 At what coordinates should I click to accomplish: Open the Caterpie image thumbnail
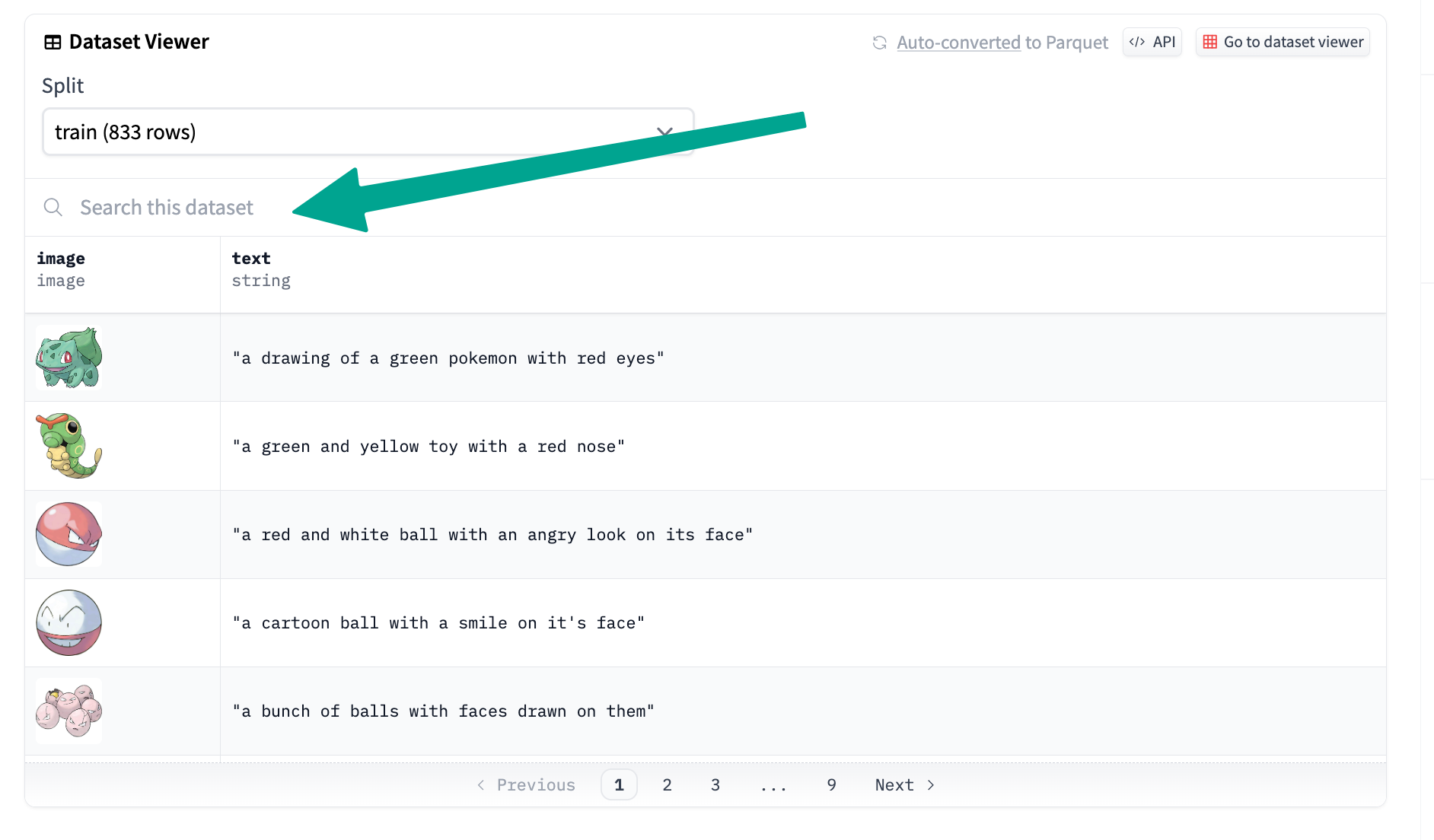coord(69,446)
